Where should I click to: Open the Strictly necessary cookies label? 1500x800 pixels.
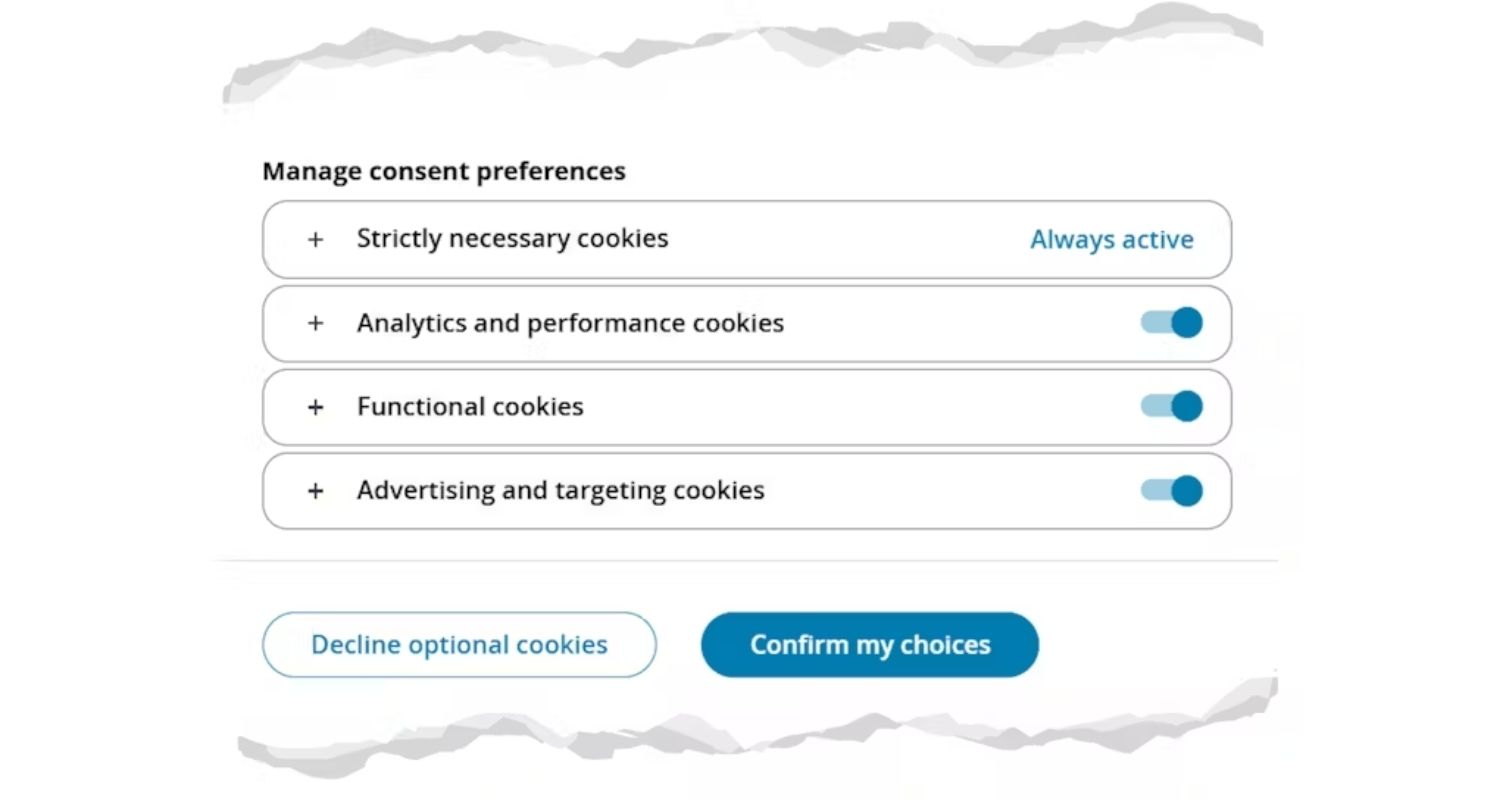click(x=512, y=239)
